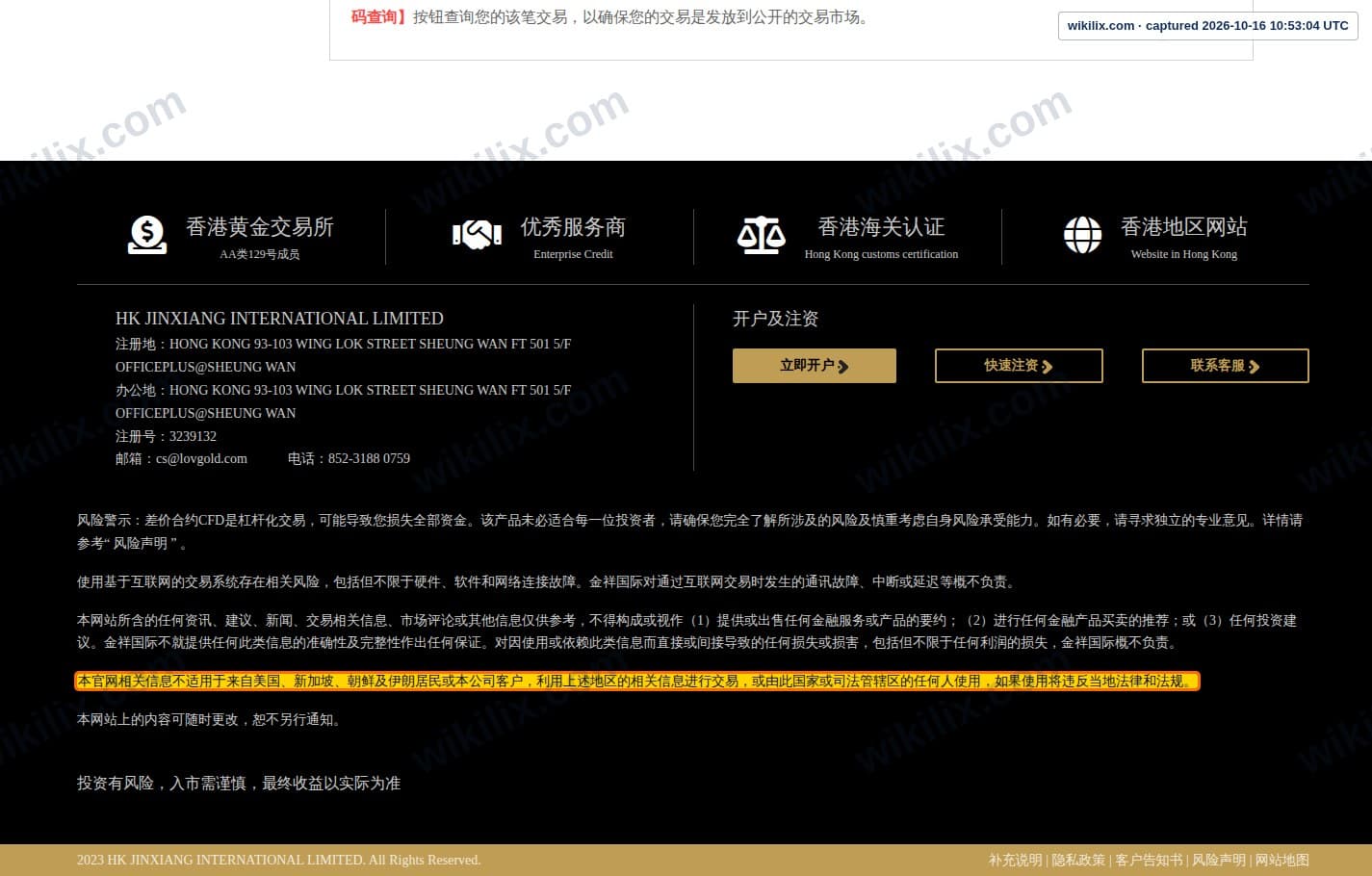Click the 本网站上的内容可随时更改 notice
Screen dimensions: 1372x876
click(x=212, y=720)
